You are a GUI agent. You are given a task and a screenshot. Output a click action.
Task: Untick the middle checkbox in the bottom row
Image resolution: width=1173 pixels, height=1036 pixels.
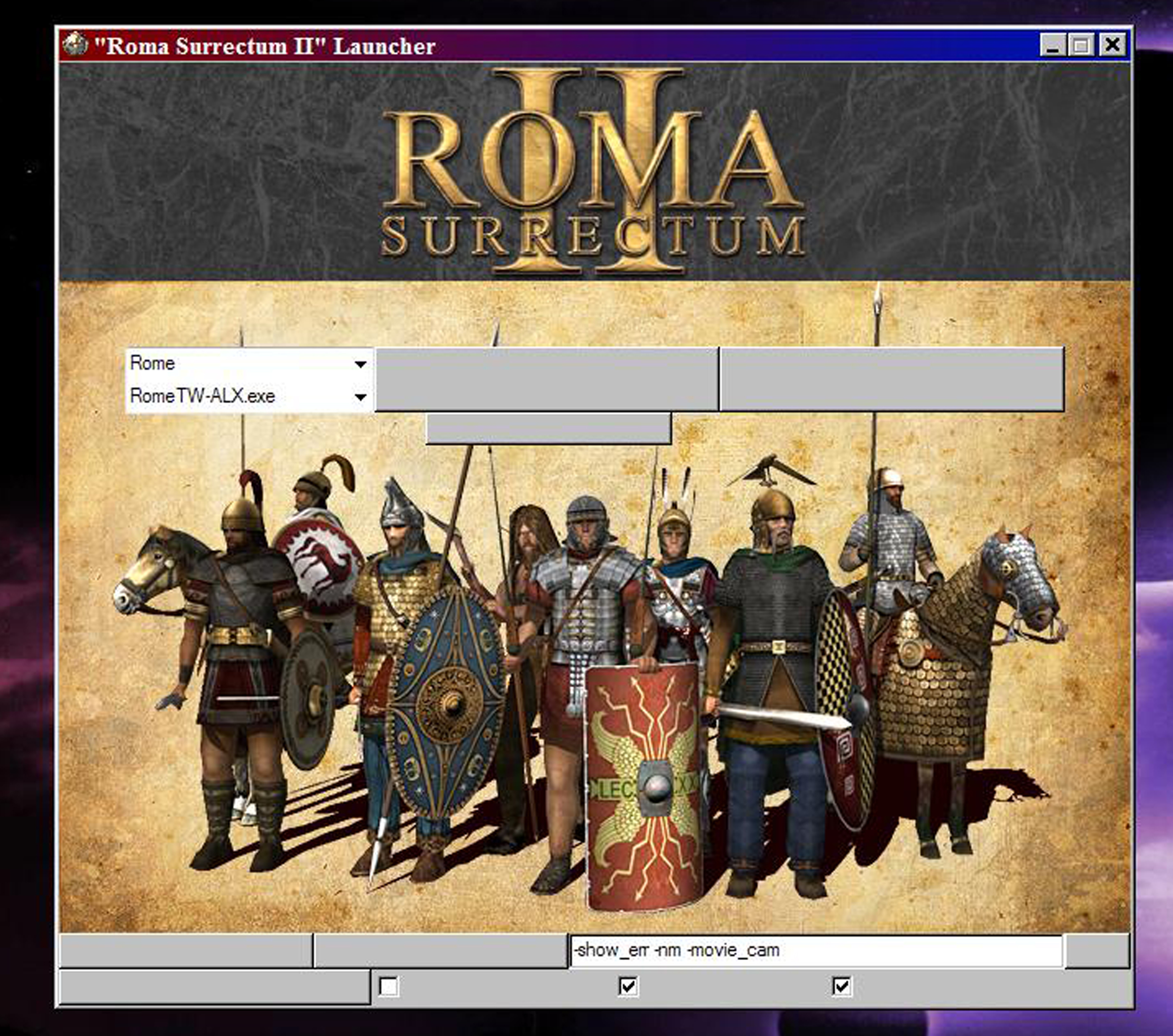click(x=628, y=987)
